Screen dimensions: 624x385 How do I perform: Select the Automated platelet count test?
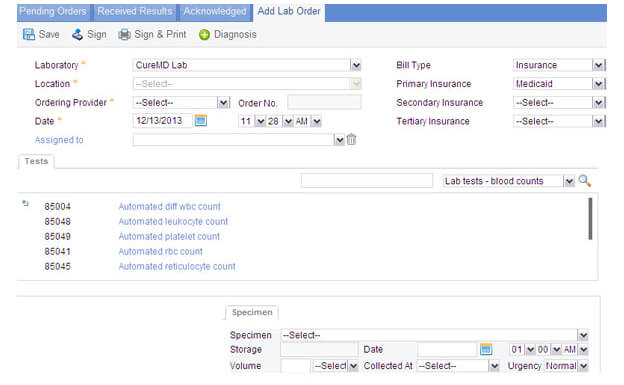(x=169, y=236)
